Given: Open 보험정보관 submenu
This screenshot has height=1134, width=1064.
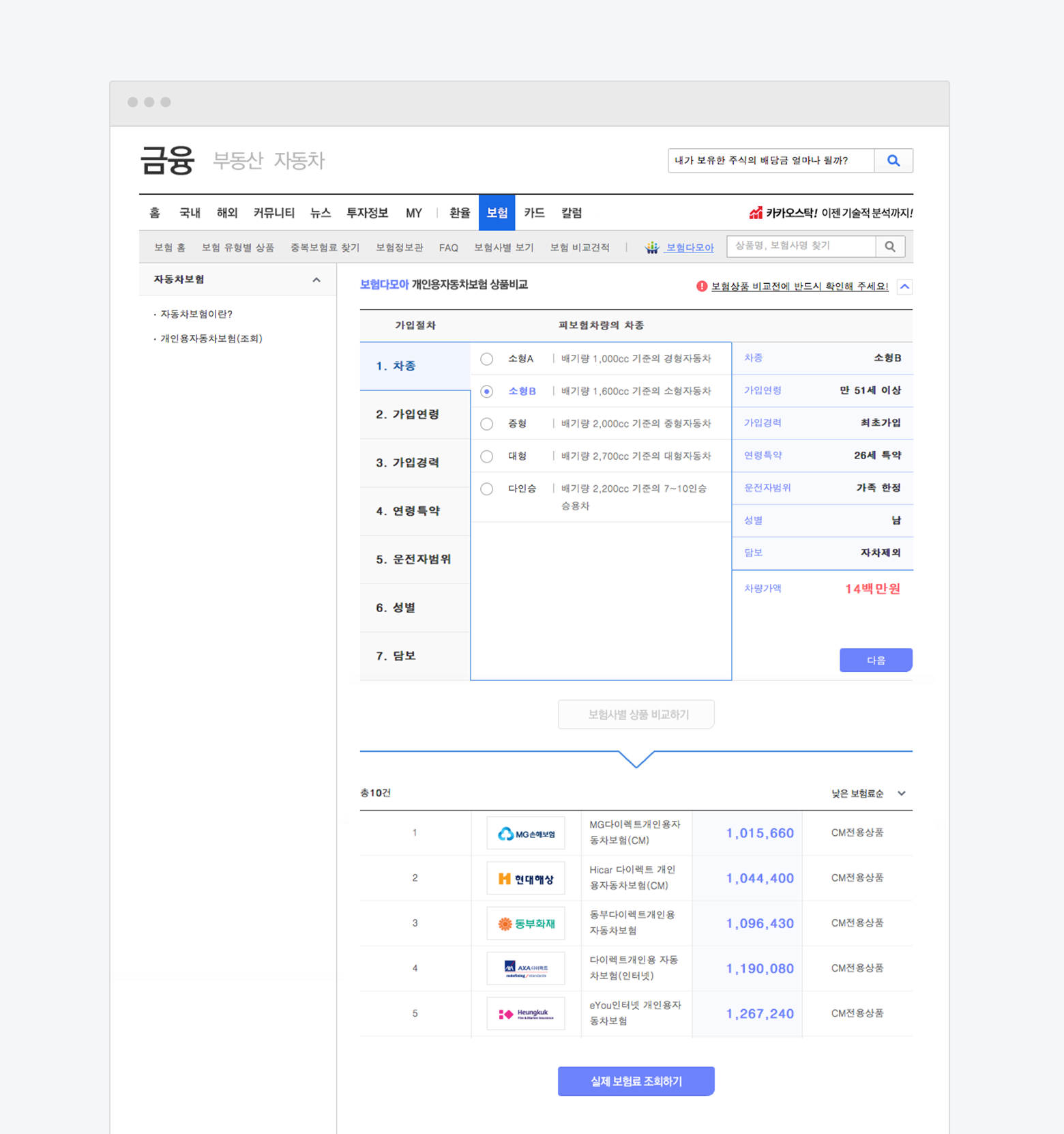Looking at the screenshot, I should click(400, 248).
